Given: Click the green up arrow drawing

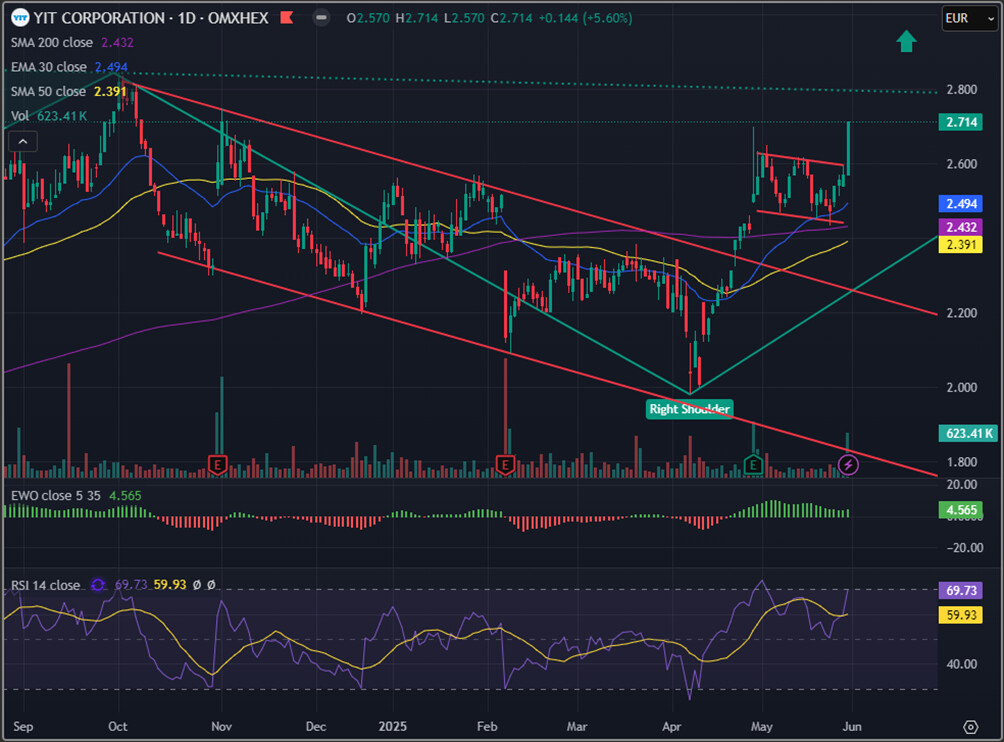Looking at the screenshot, I should click(906, 41).
